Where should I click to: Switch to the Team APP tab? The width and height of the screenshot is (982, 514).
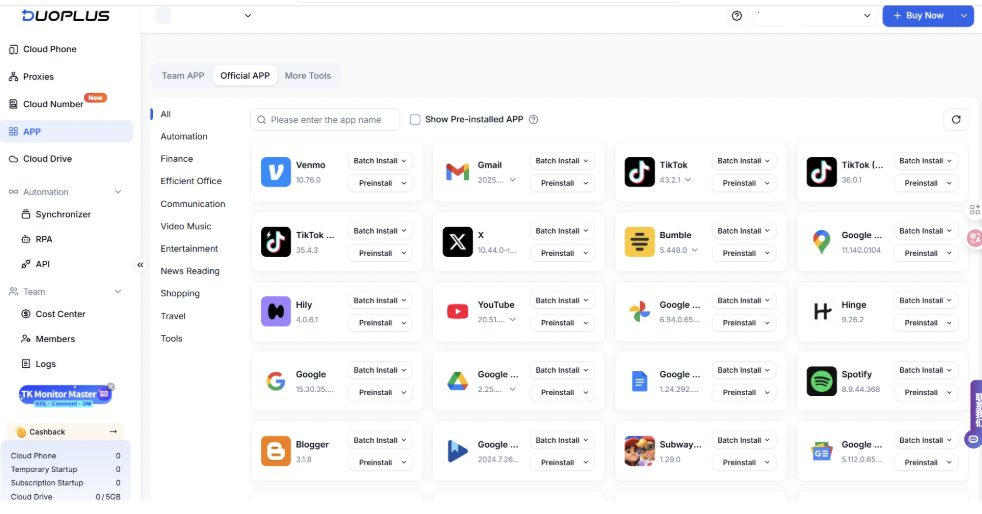coord(183,76)
